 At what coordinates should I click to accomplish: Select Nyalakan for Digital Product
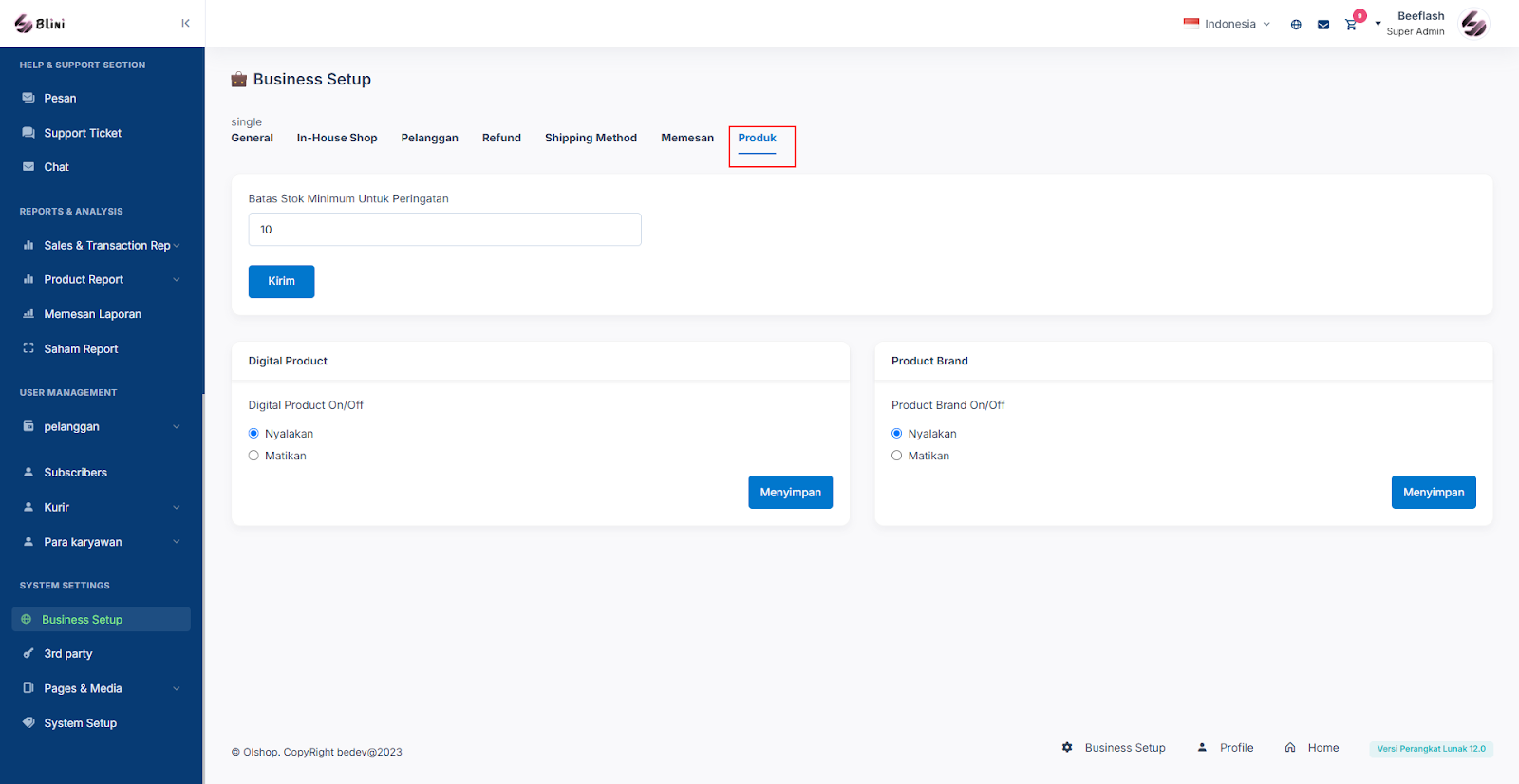253,434
